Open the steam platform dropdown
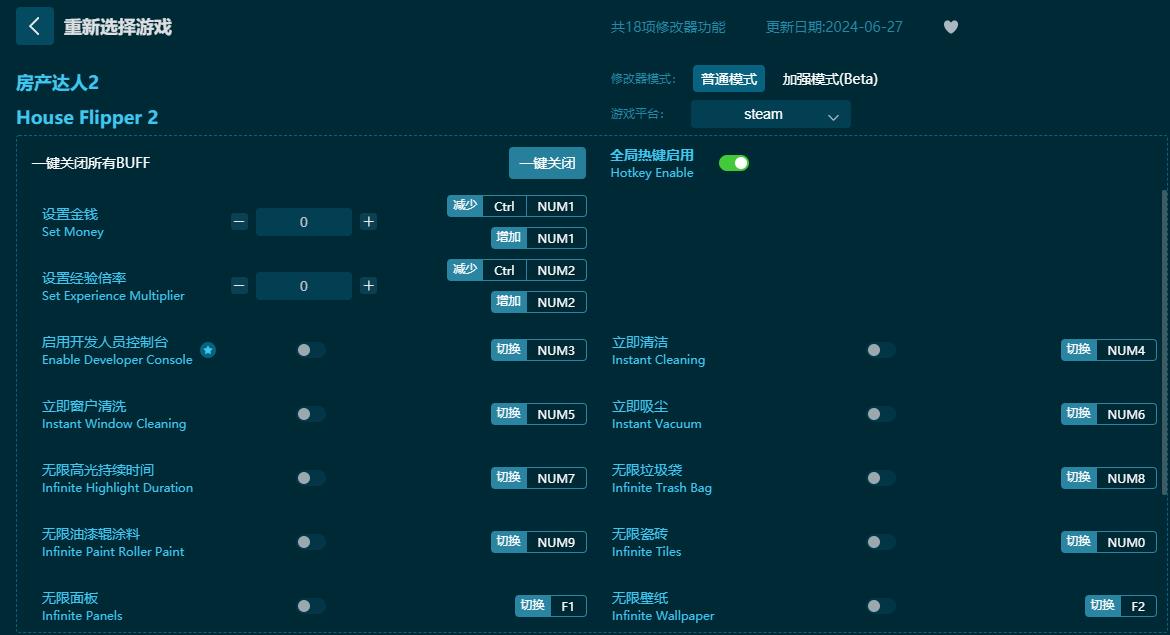1170x635 pixels. (771, 114)
